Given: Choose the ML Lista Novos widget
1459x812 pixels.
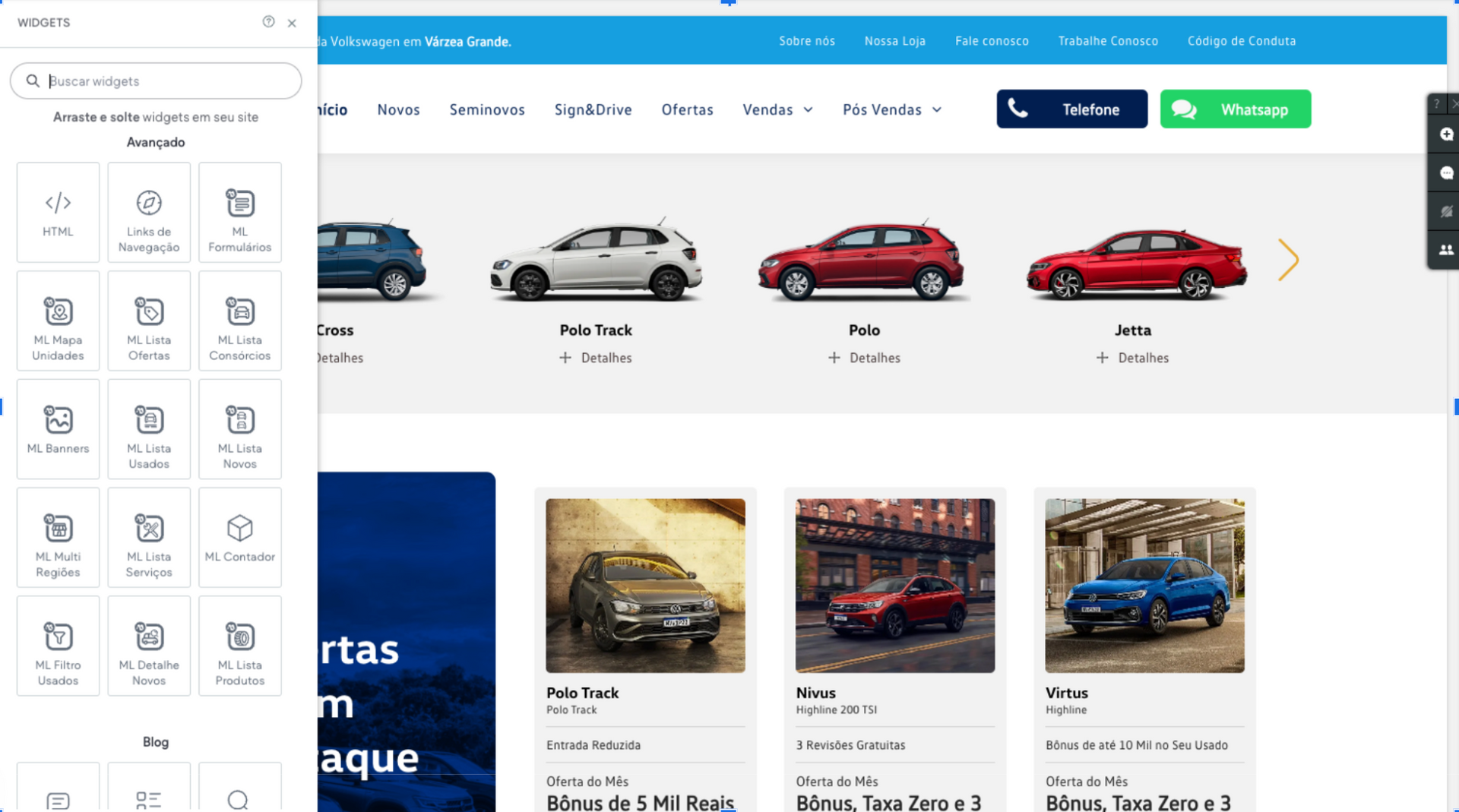Looking at the screenshot, I should (x=240, y=429).
